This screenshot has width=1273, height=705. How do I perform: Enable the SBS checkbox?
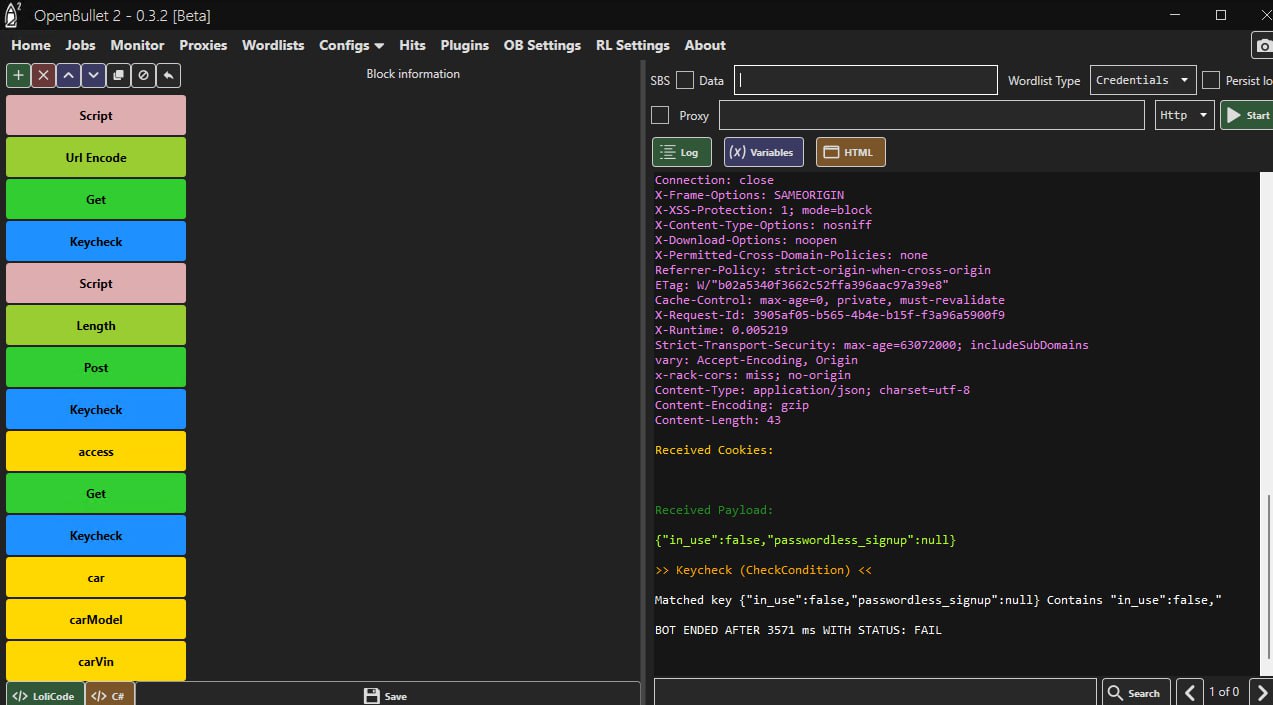(x=685, y=80)
